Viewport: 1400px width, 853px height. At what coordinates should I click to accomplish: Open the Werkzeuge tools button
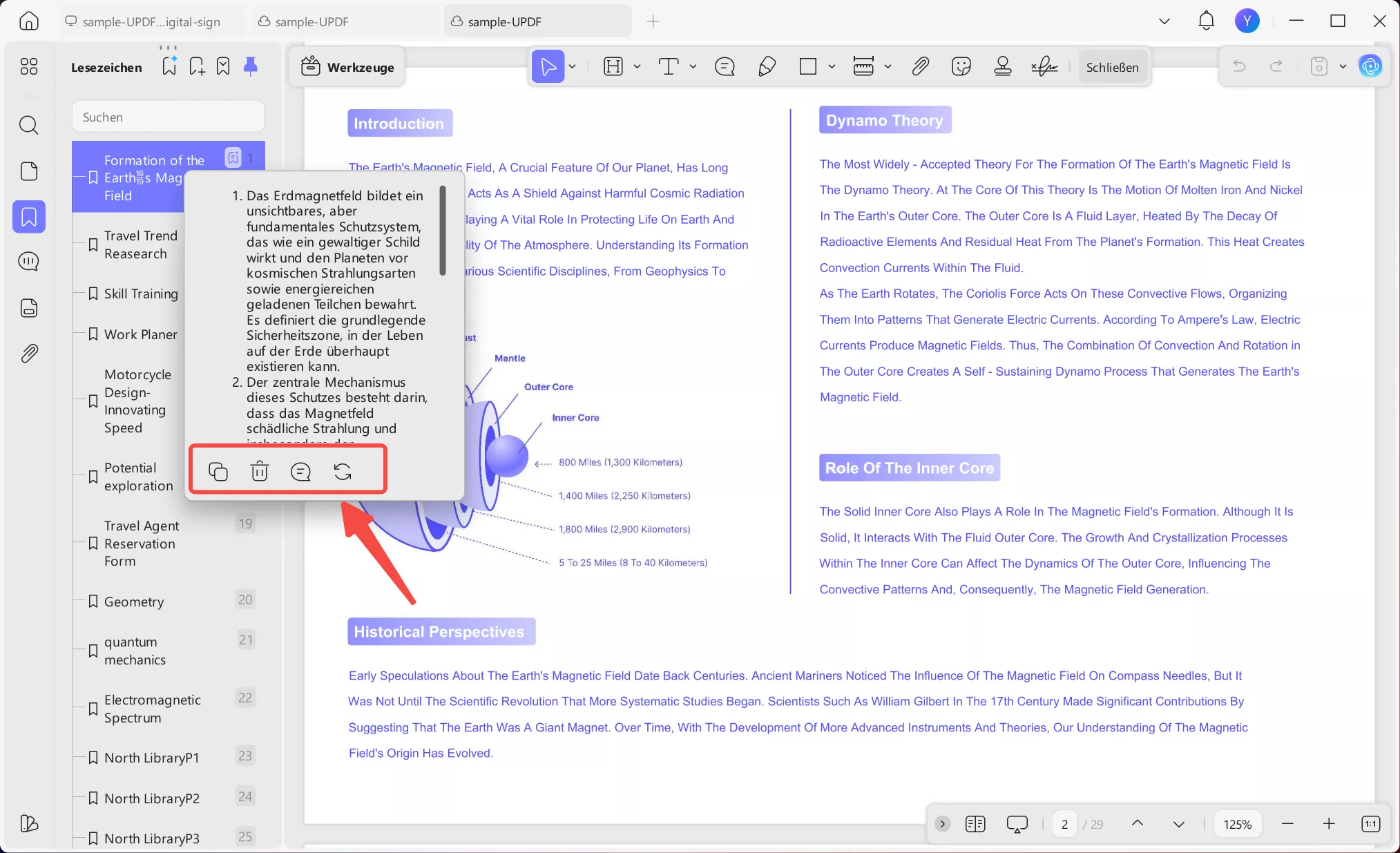(x=347, y=67)
